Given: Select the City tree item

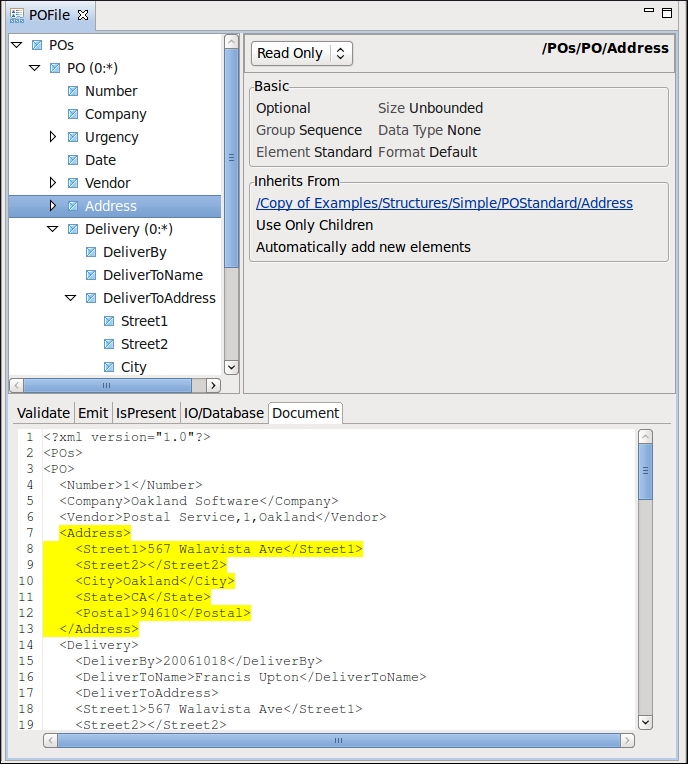Looking at the screenshot, I should pos(134,367).
